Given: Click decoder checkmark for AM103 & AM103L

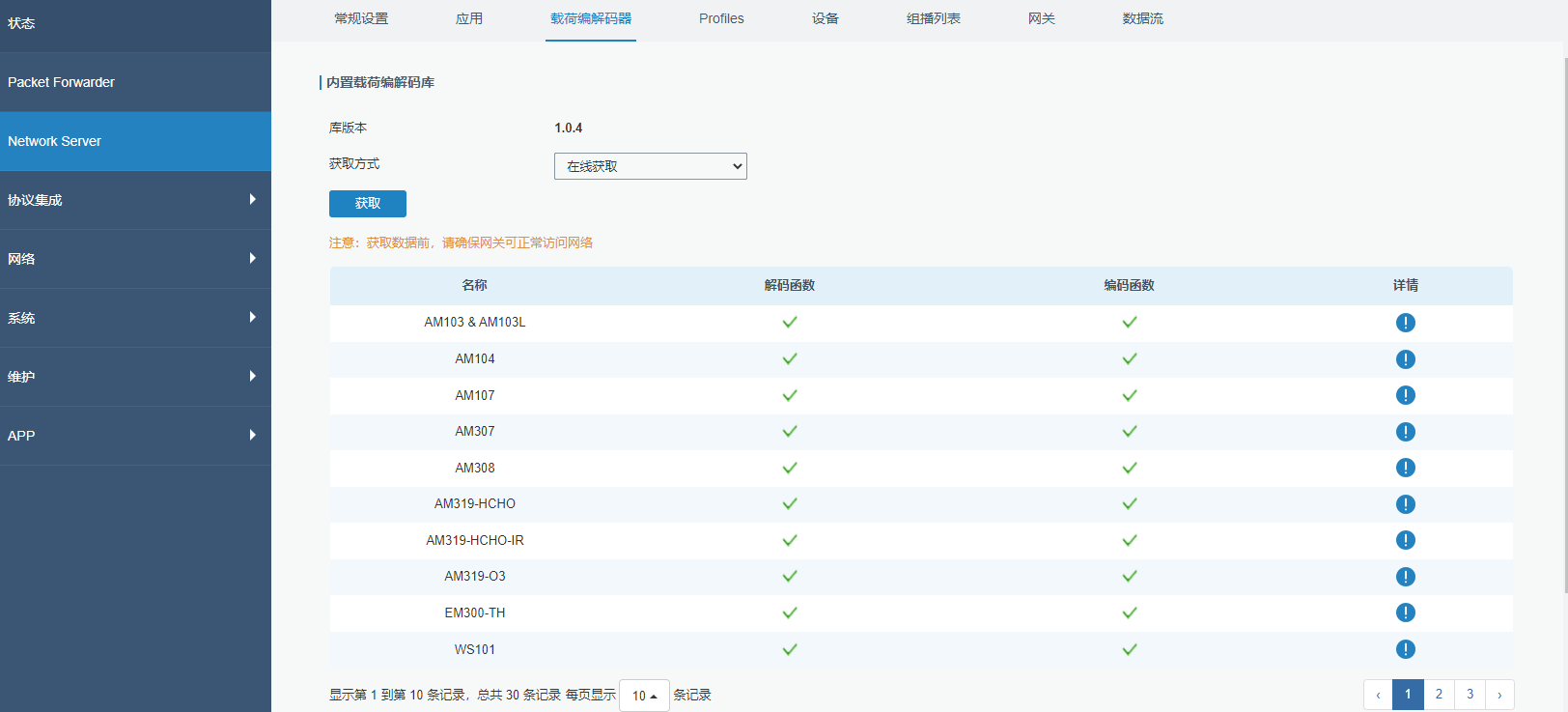Looking at the screenshot, I should (x=790, y=322).
